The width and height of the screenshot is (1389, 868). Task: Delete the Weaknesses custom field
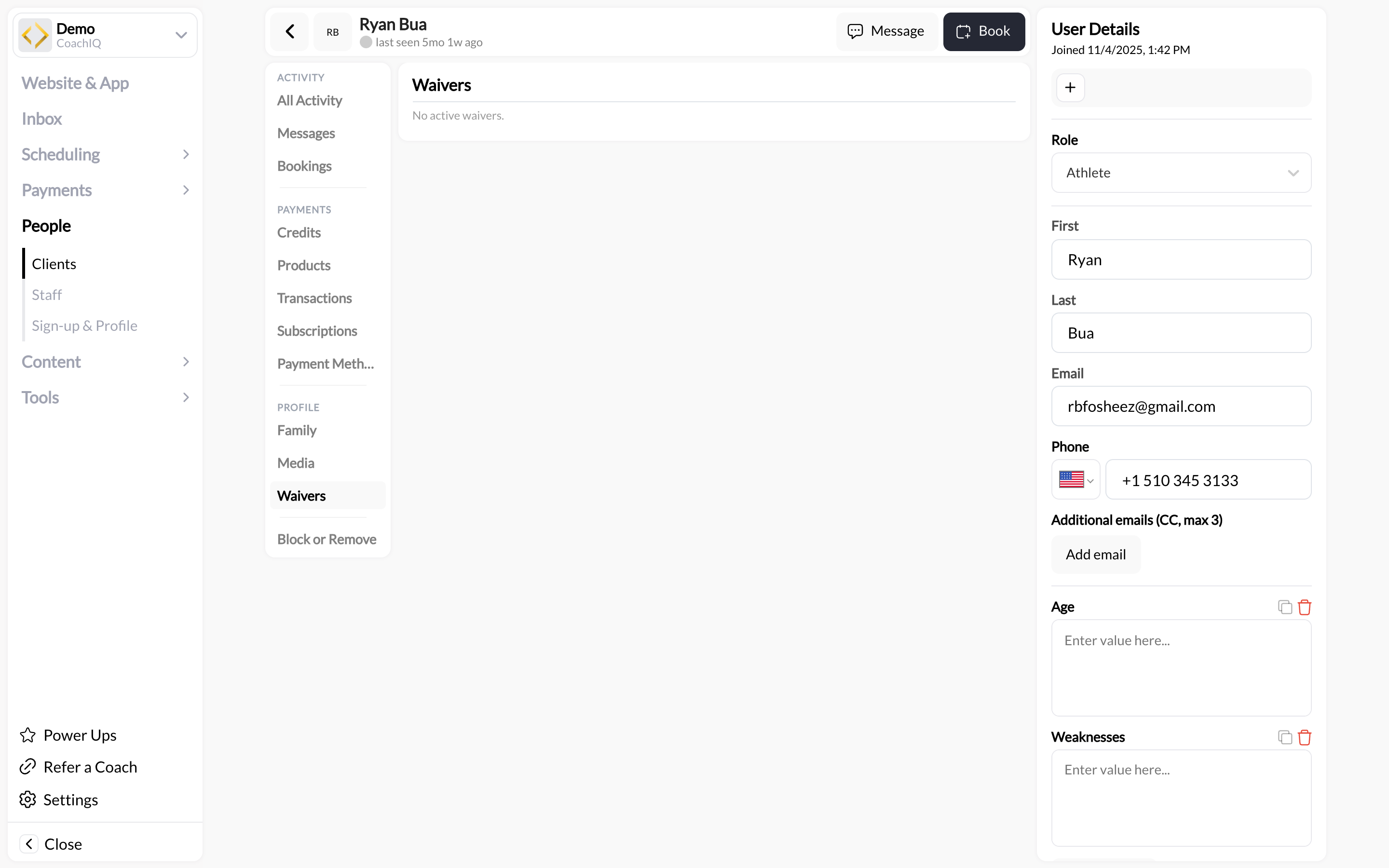[1305, 737]
